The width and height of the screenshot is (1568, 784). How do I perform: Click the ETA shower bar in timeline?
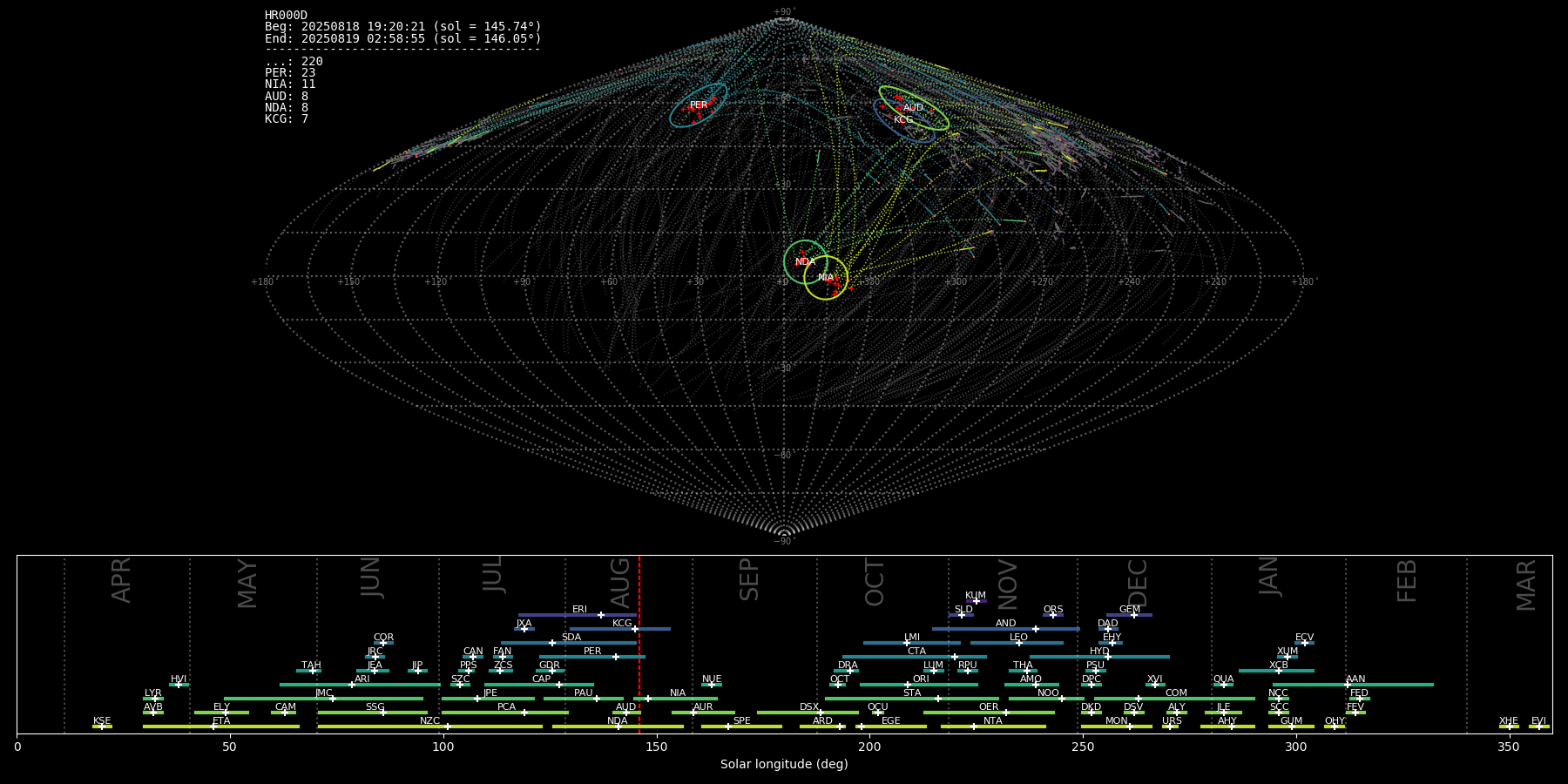coord(221,727)
